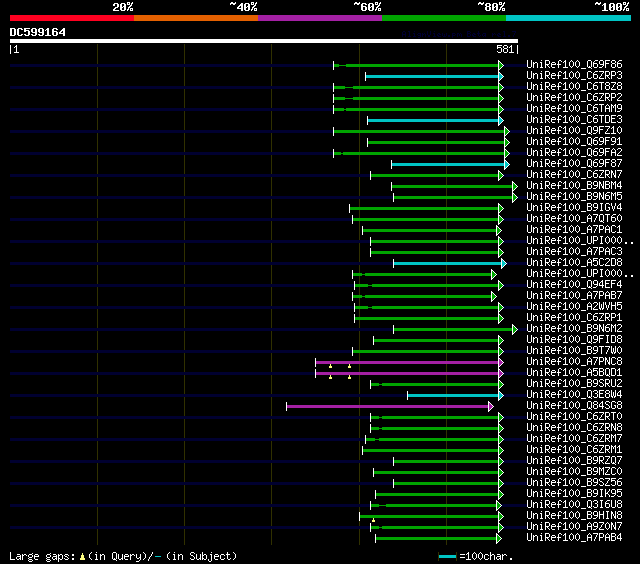This screenshot has height=564, width=640.
Task: Click the green alignment bar for UniRef100_Q9FZ10
Action: point(419,131)
